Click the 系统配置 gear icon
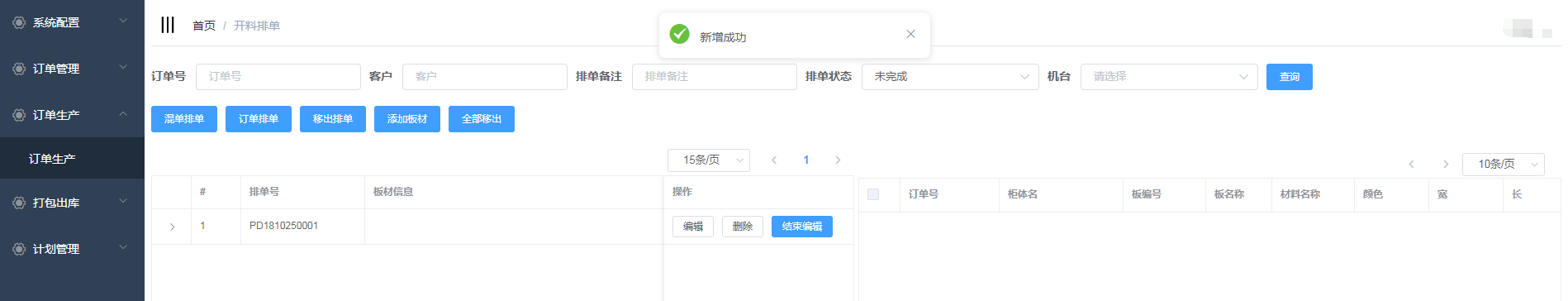The image size is (1568, 301). (x=19, y=22)
